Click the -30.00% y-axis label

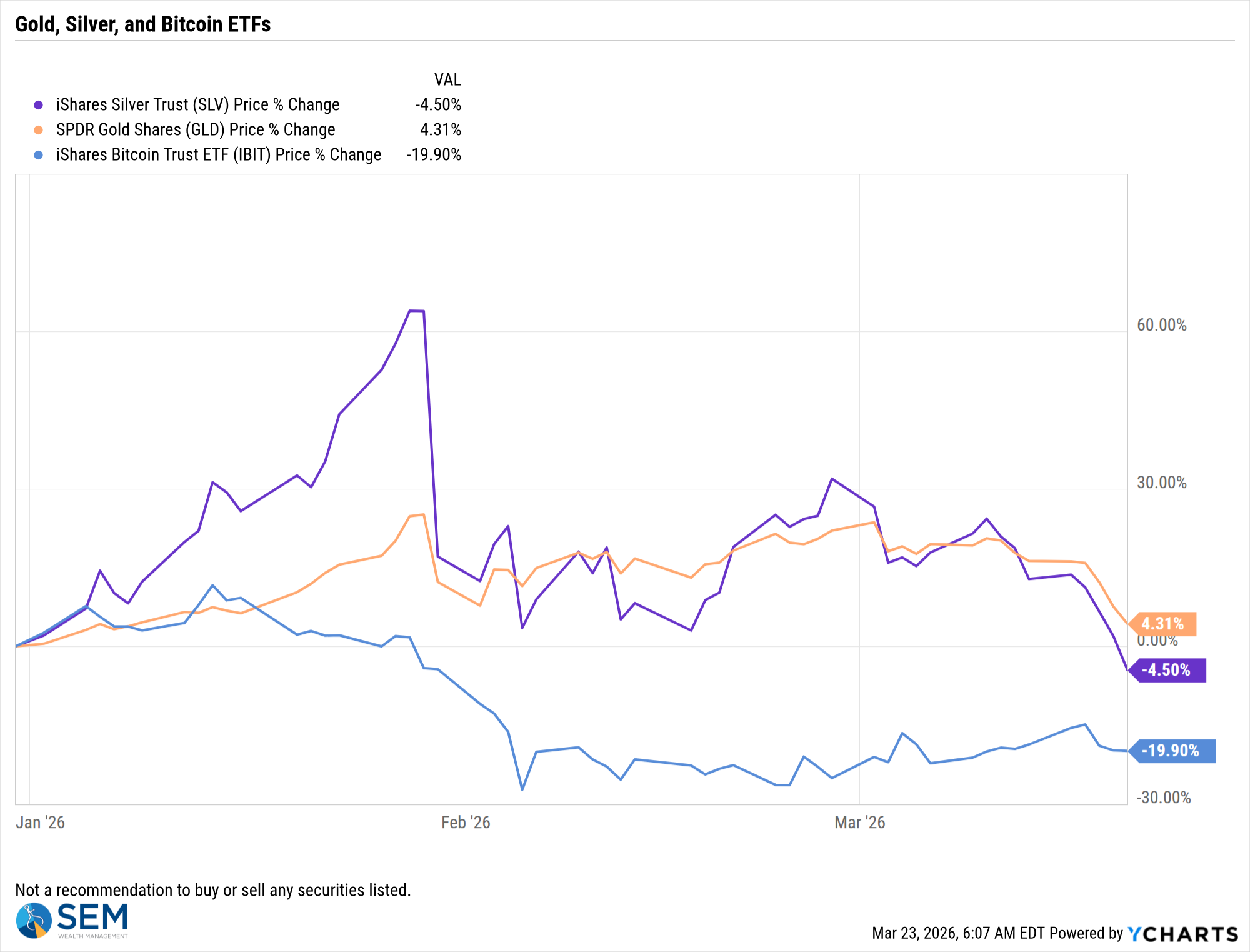point(1164,798)
